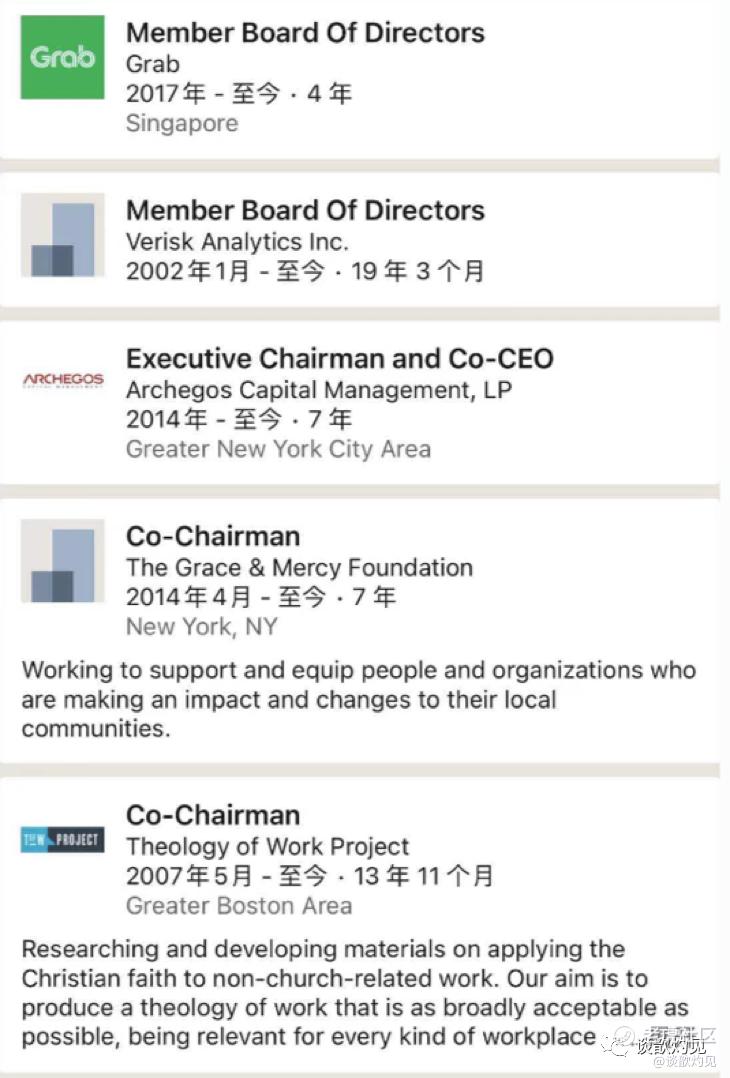Open Archegos Capital Management, LP link
This screenshot has width=730, height=1078.
pyautogui.click(x=319, y=390)
